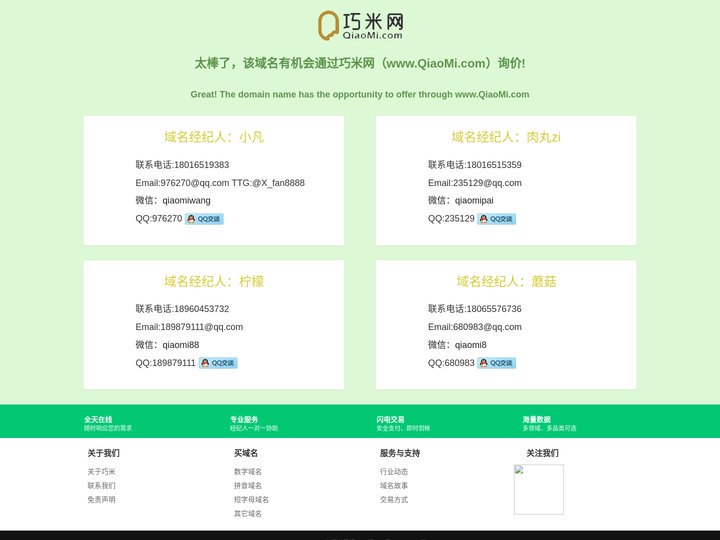Open the 域名故事 footer link

point(394,486)
